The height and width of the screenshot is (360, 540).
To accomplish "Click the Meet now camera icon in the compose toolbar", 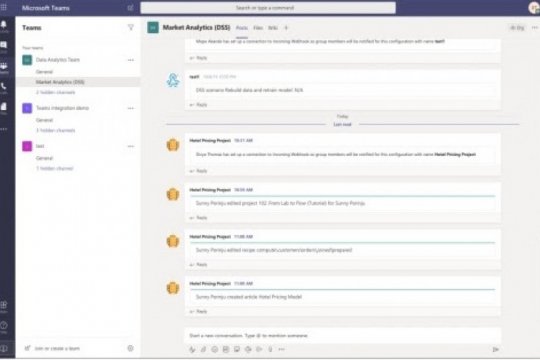I will point(248,349).
